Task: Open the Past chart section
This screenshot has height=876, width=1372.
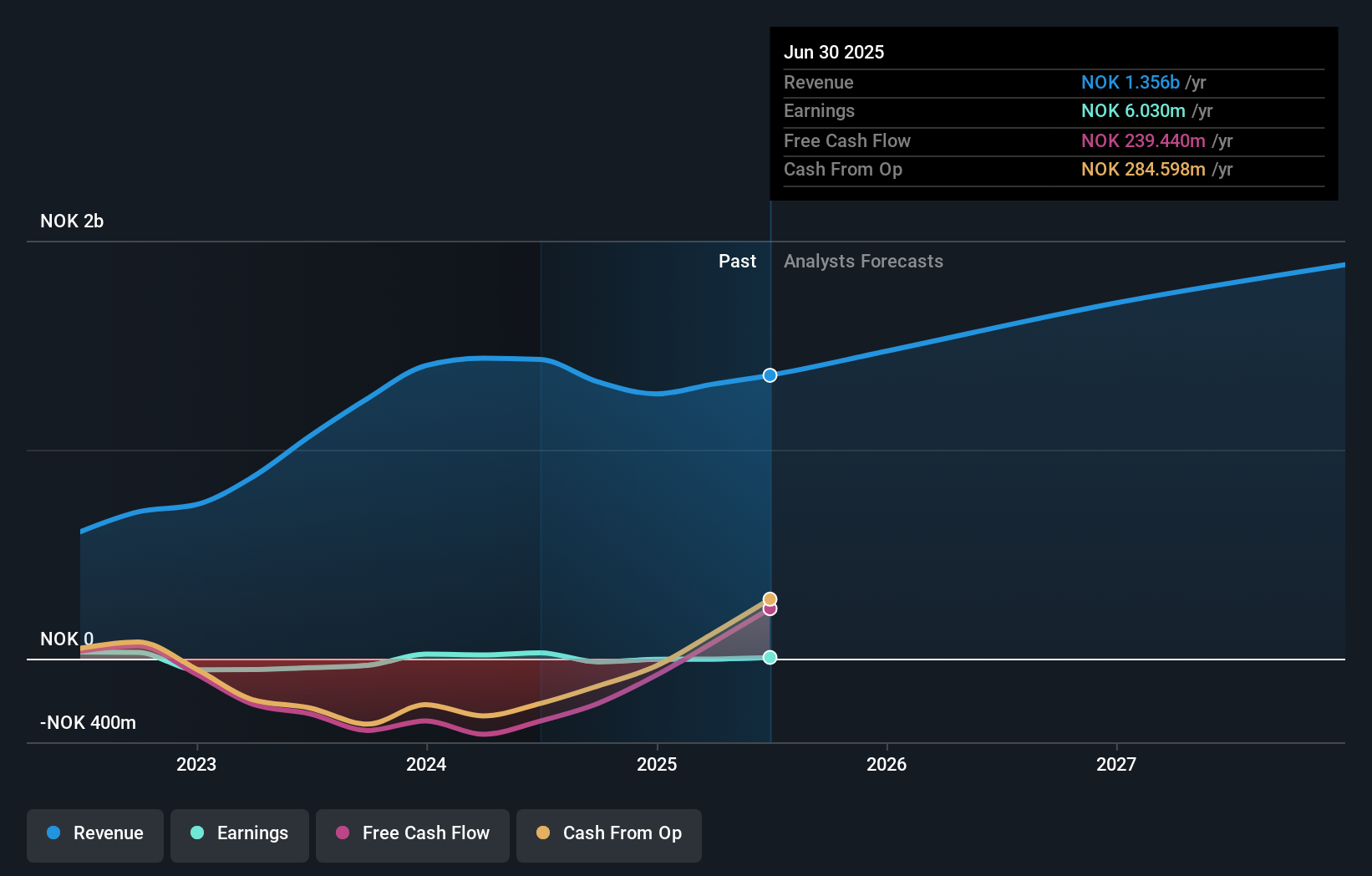Action: [737, 261]
